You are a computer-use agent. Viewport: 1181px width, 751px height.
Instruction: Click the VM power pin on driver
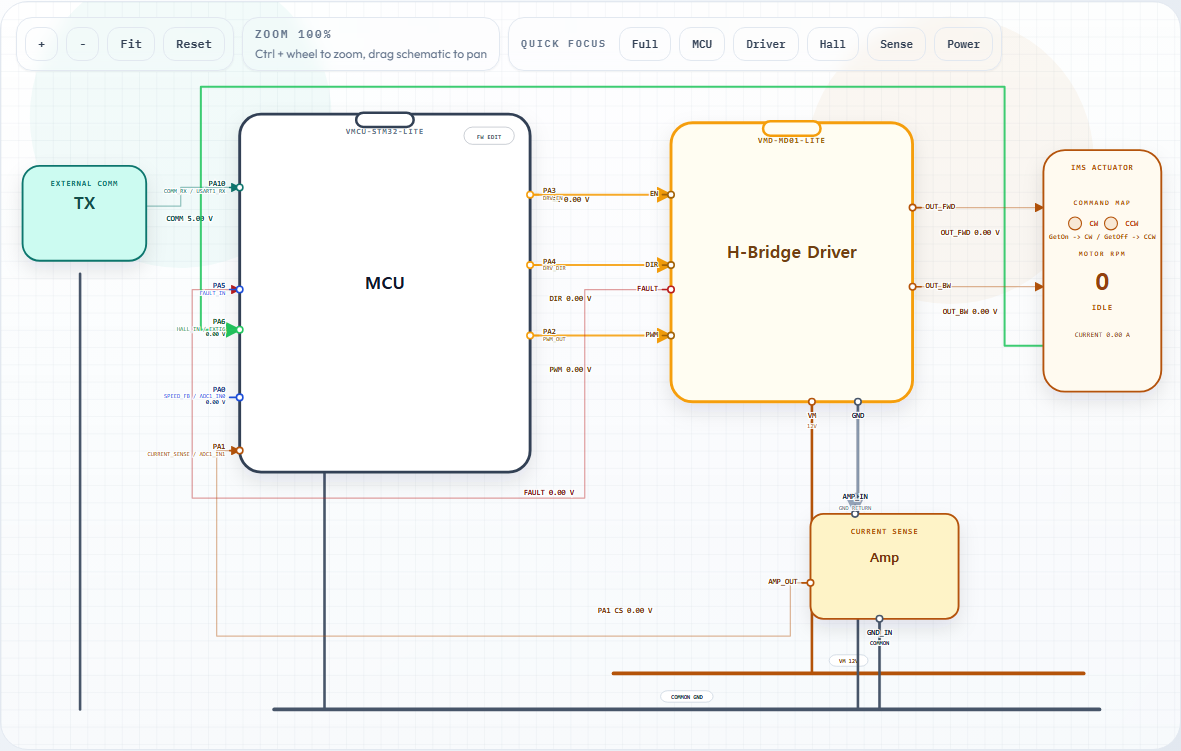812,401
